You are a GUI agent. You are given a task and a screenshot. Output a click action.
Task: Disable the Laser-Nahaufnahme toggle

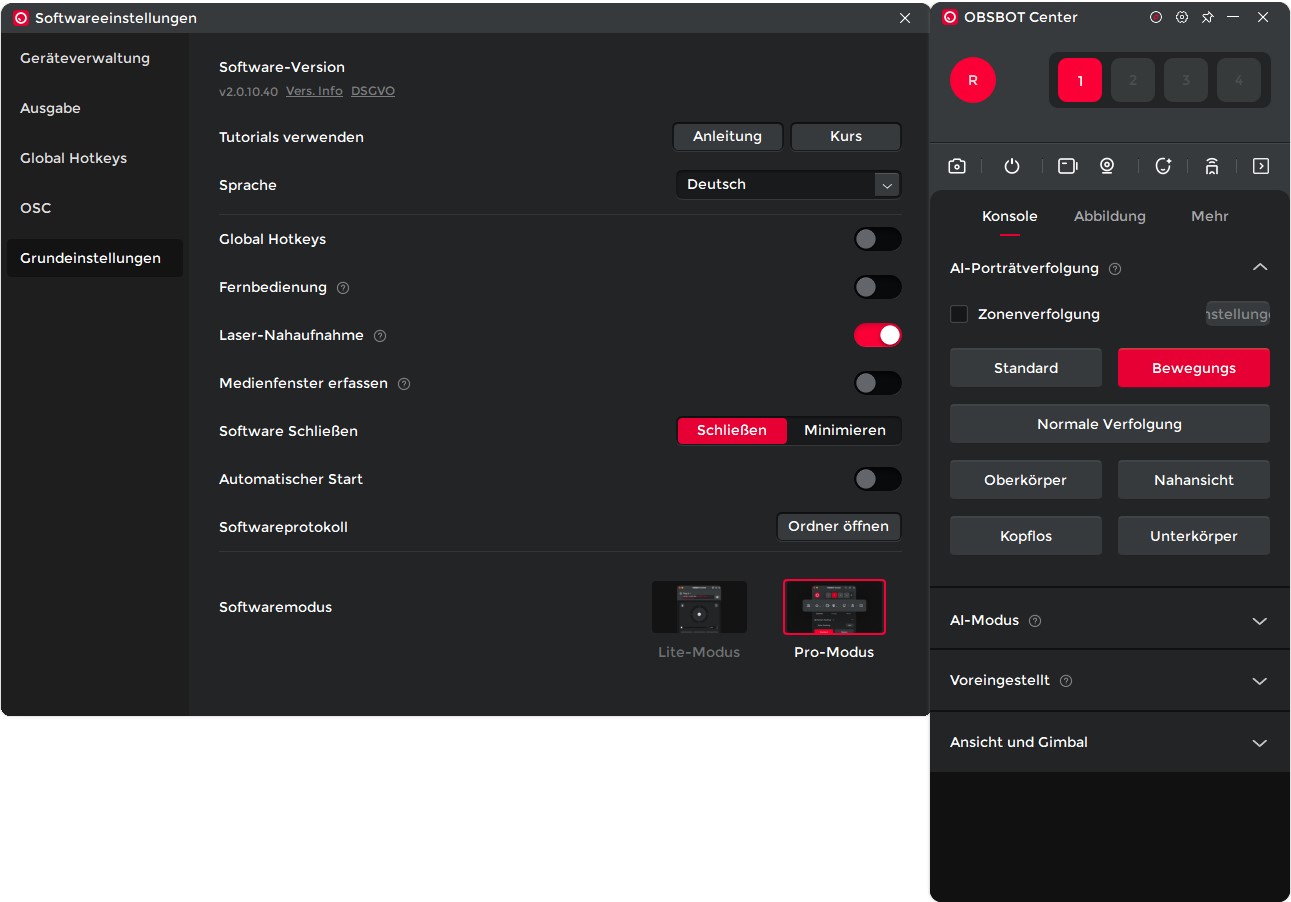pyautogui.click(x=877, y=335)
